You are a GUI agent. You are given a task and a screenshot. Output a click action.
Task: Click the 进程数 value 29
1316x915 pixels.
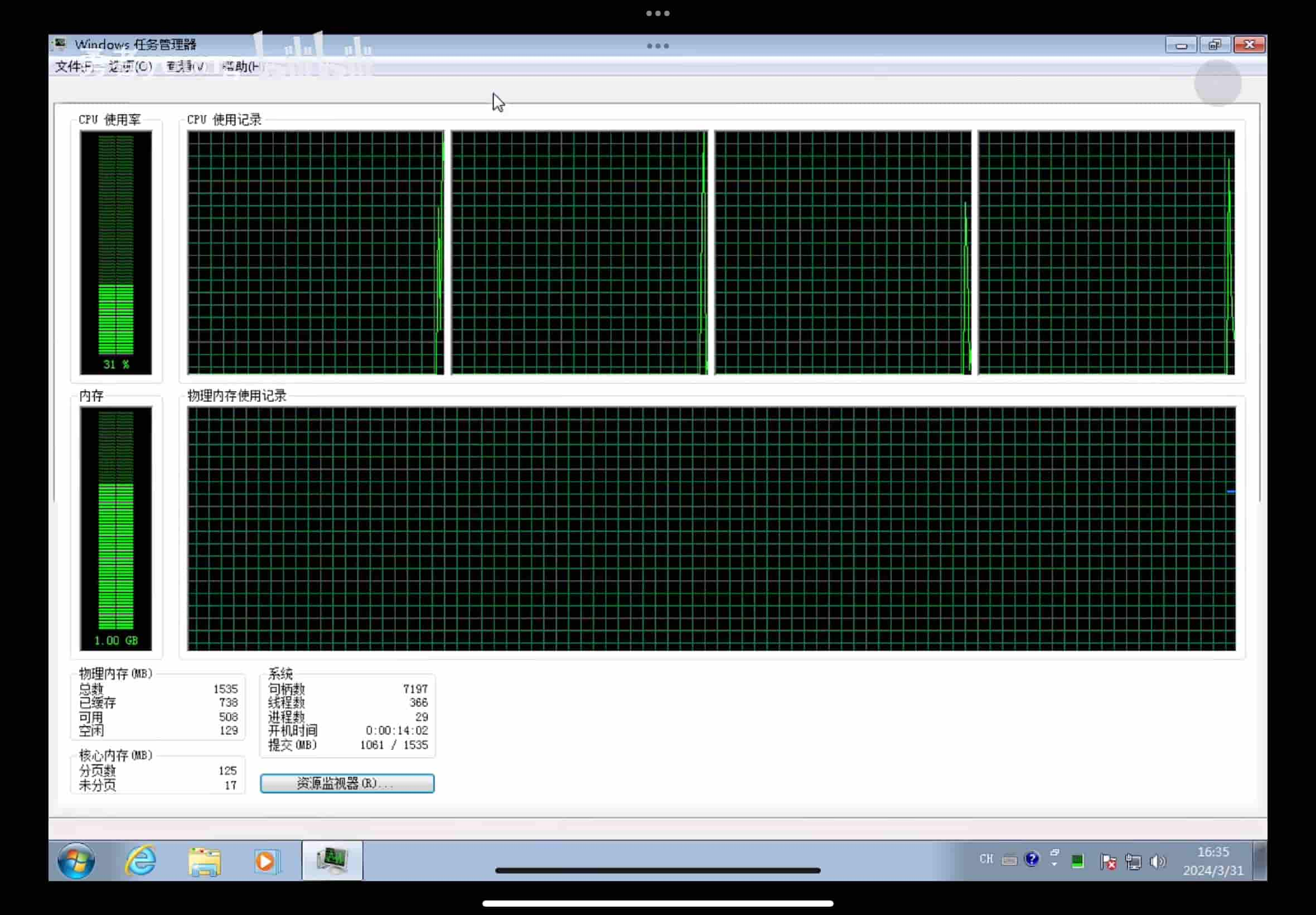422,716
